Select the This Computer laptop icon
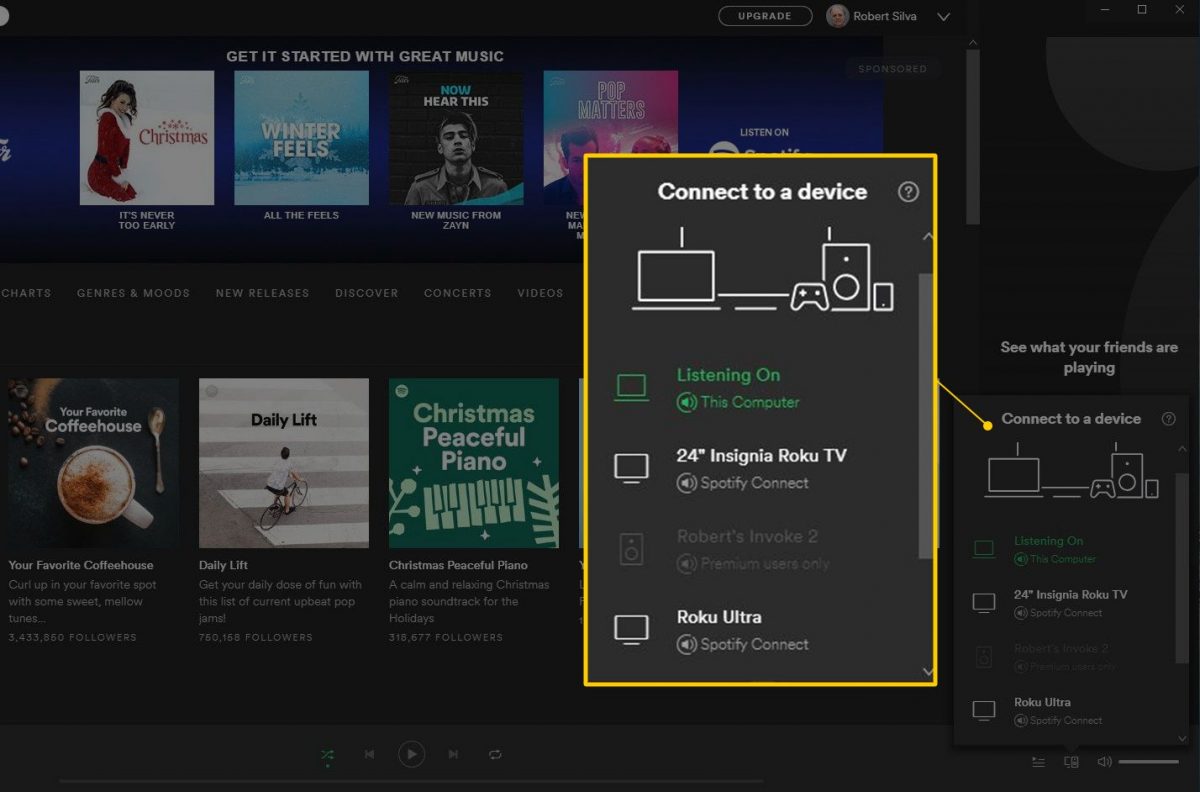 click(x=631, y=386)
